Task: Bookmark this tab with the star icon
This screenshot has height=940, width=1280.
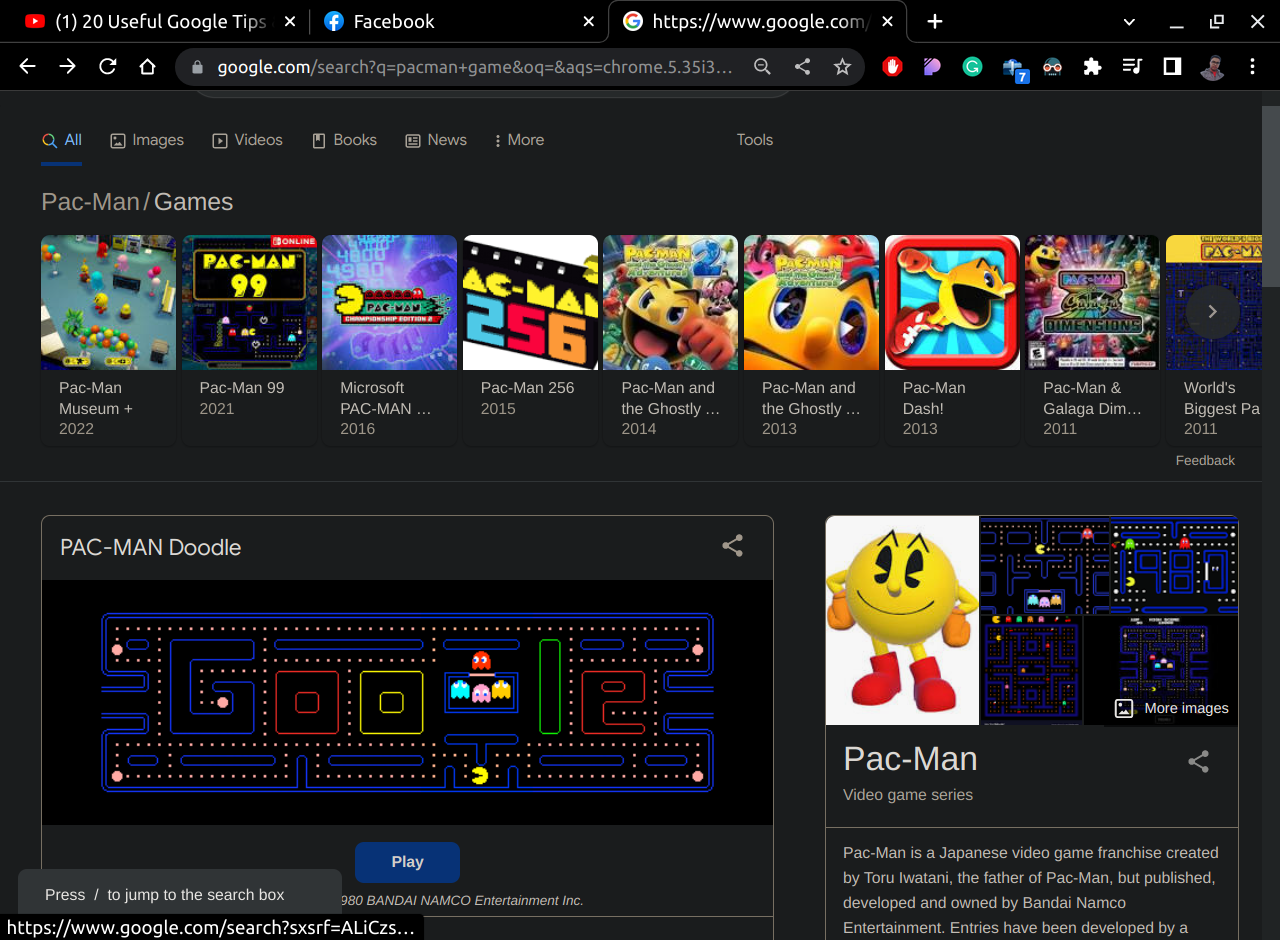Action: click(842, 67)
